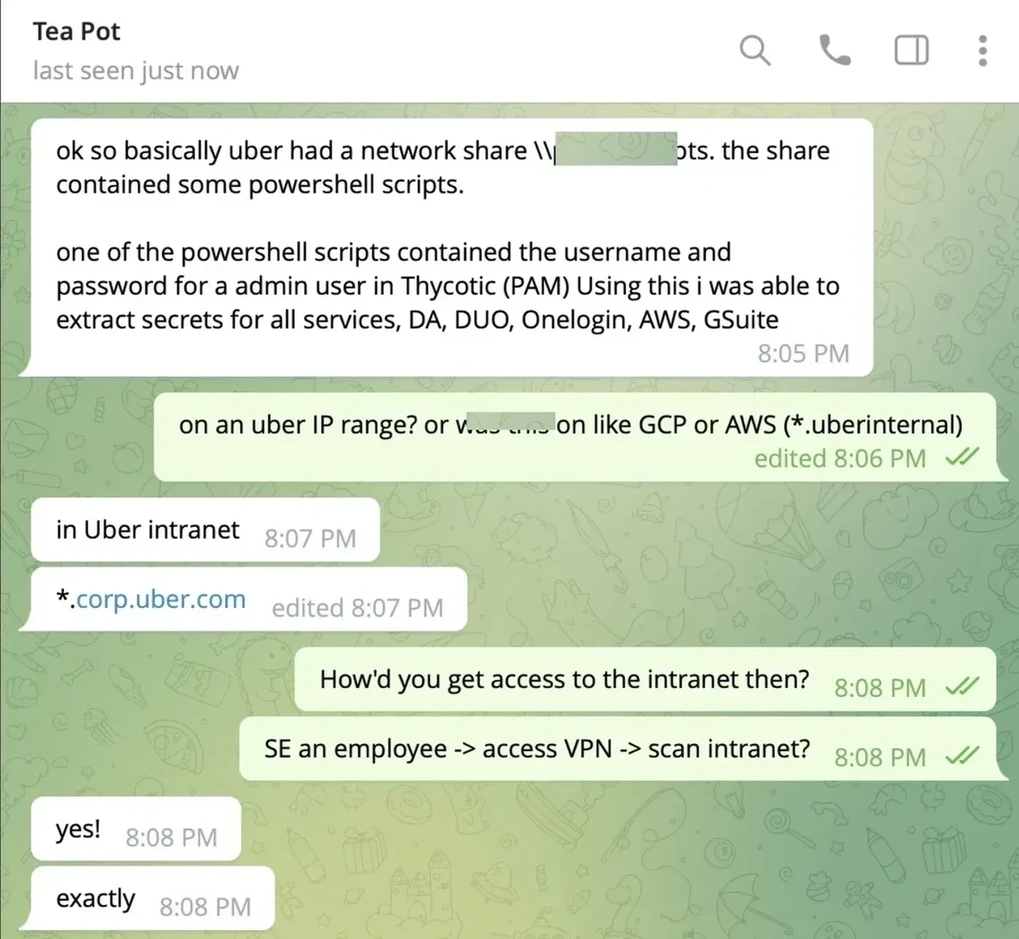Click the 8:05 PM timestamp
This screenshot has width=1019, height=939.
click(x=803, y=354)
